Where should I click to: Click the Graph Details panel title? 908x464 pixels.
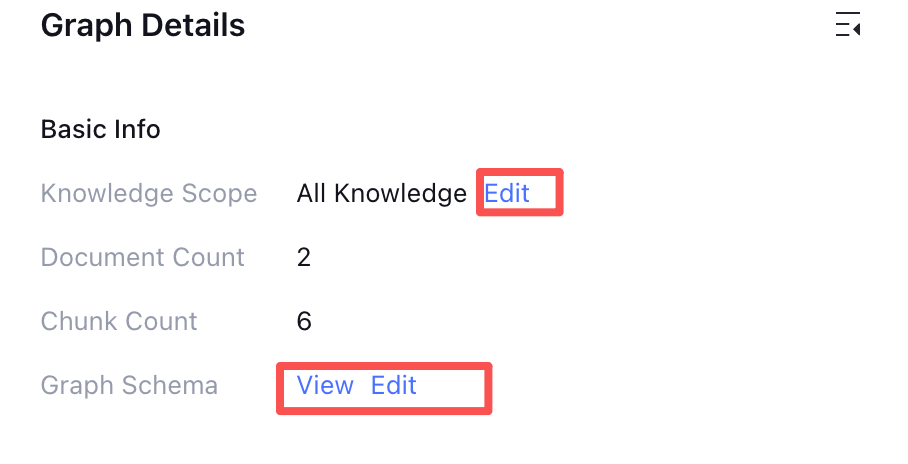pyautogui.click(x=143, y=26)
